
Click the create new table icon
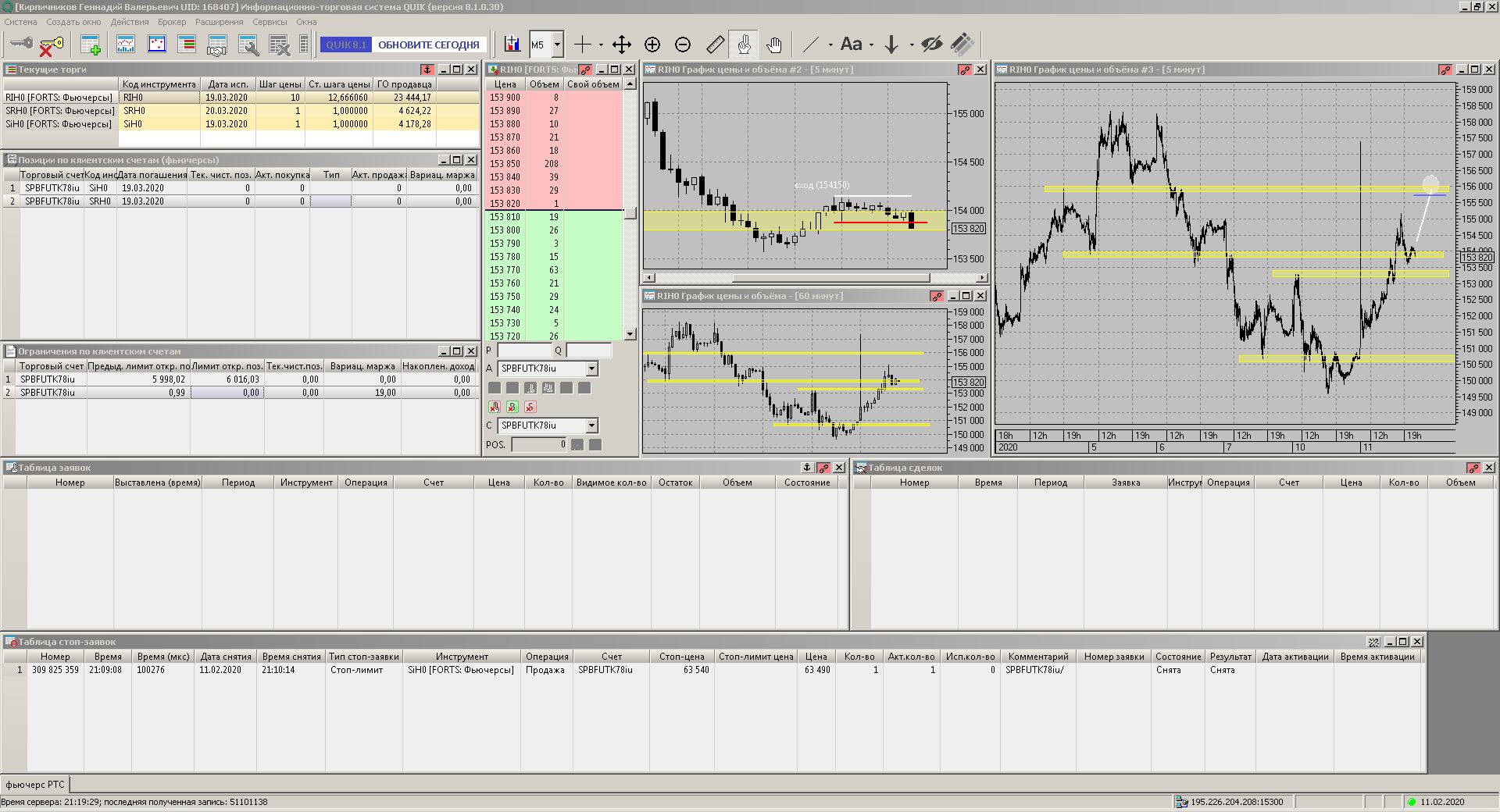tap(91, 45)
